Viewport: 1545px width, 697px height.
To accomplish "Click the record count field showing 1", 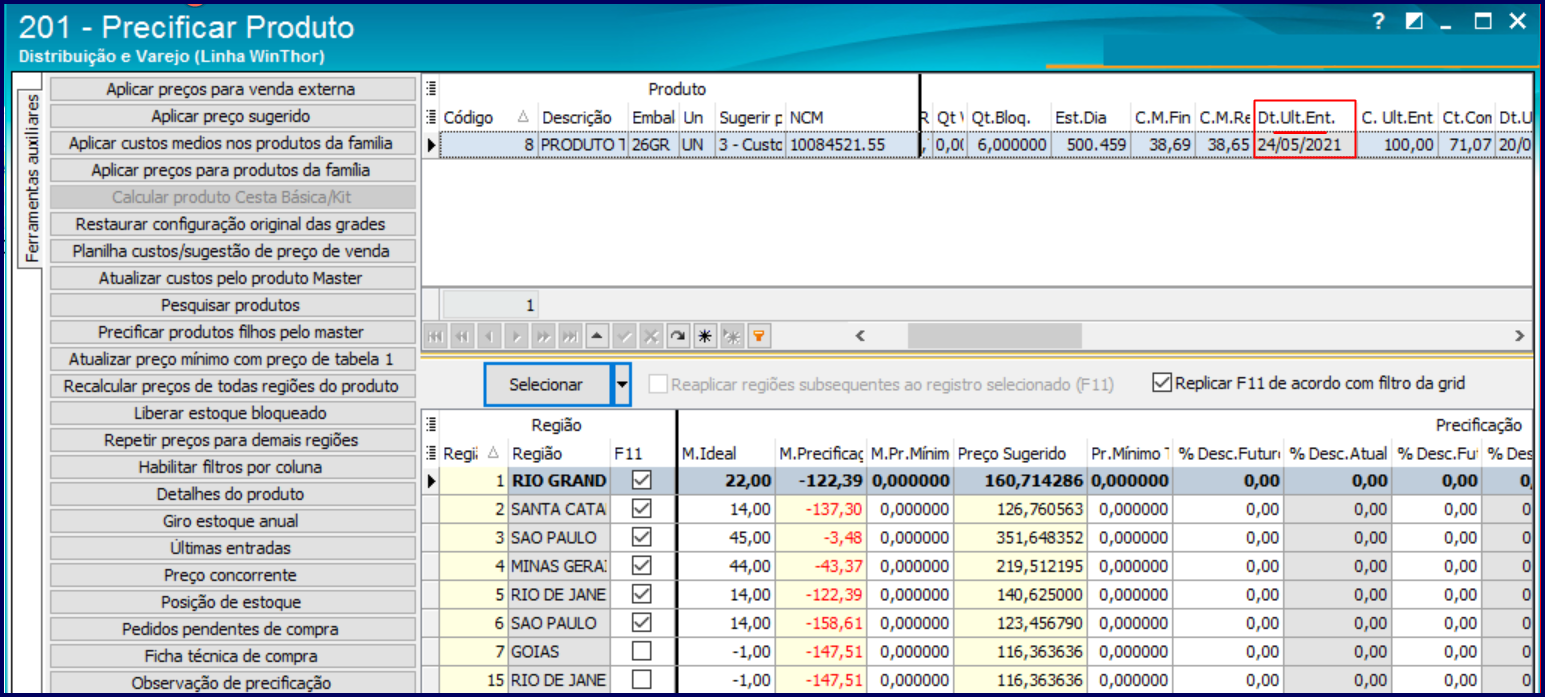I will [490, 305].
